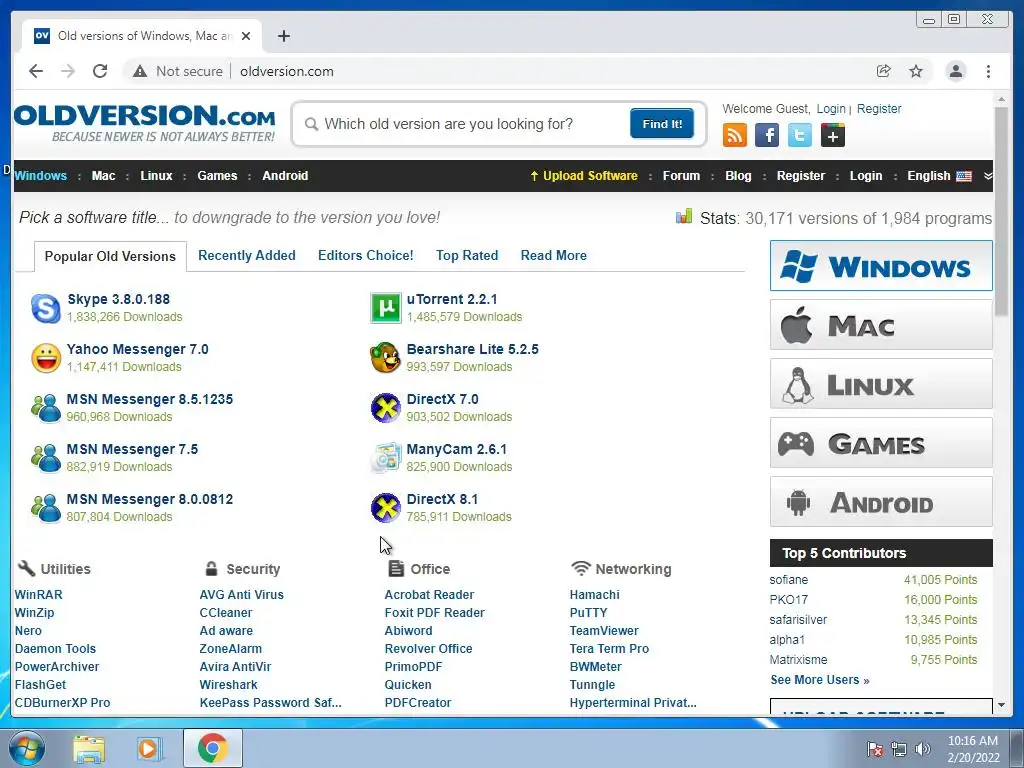The height and width of the screenshot is (768, 1024).
Task: Click the large Android platform button
Action: click(881, 502)
